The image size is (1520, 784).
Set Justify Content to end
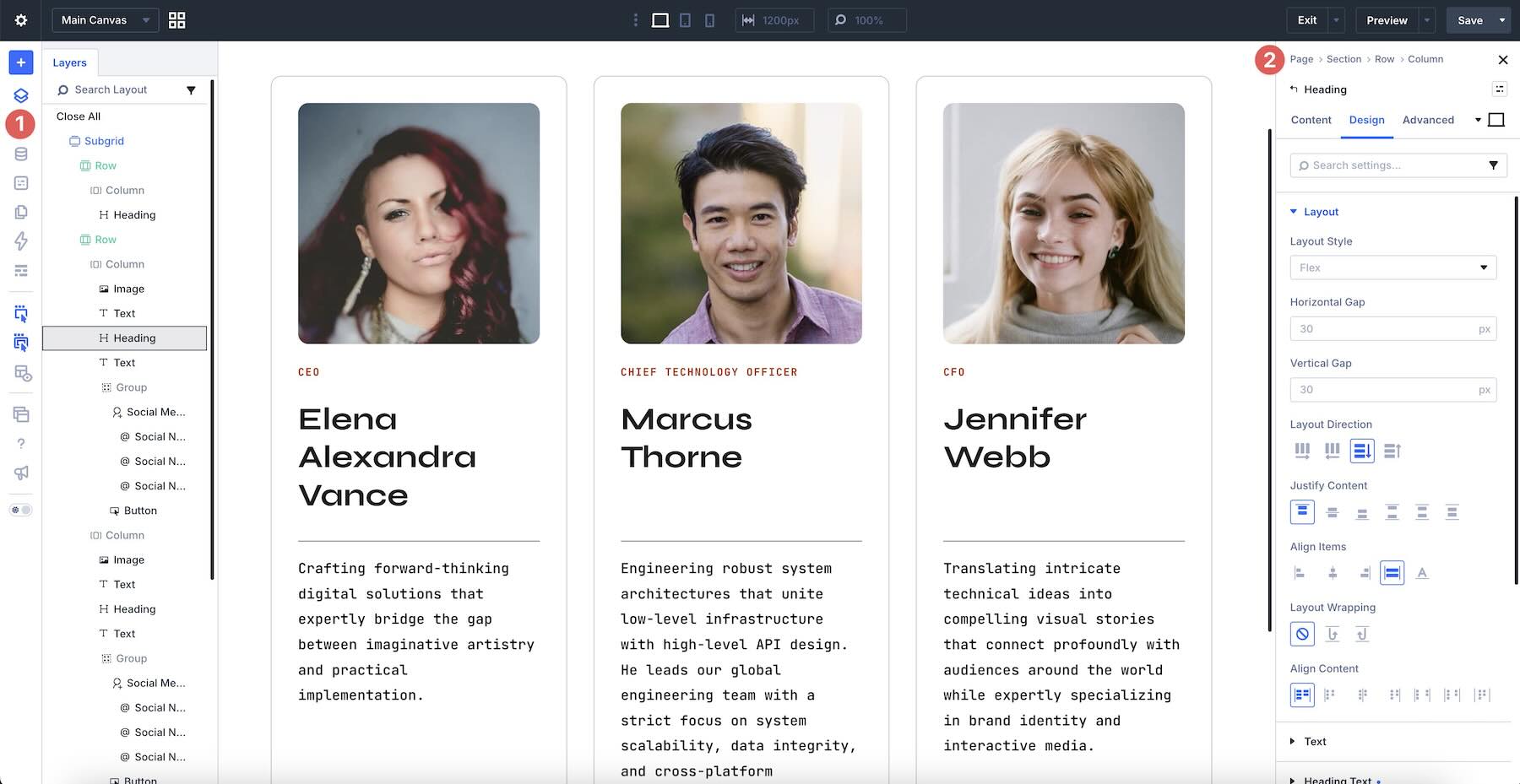click(1362, 512)
